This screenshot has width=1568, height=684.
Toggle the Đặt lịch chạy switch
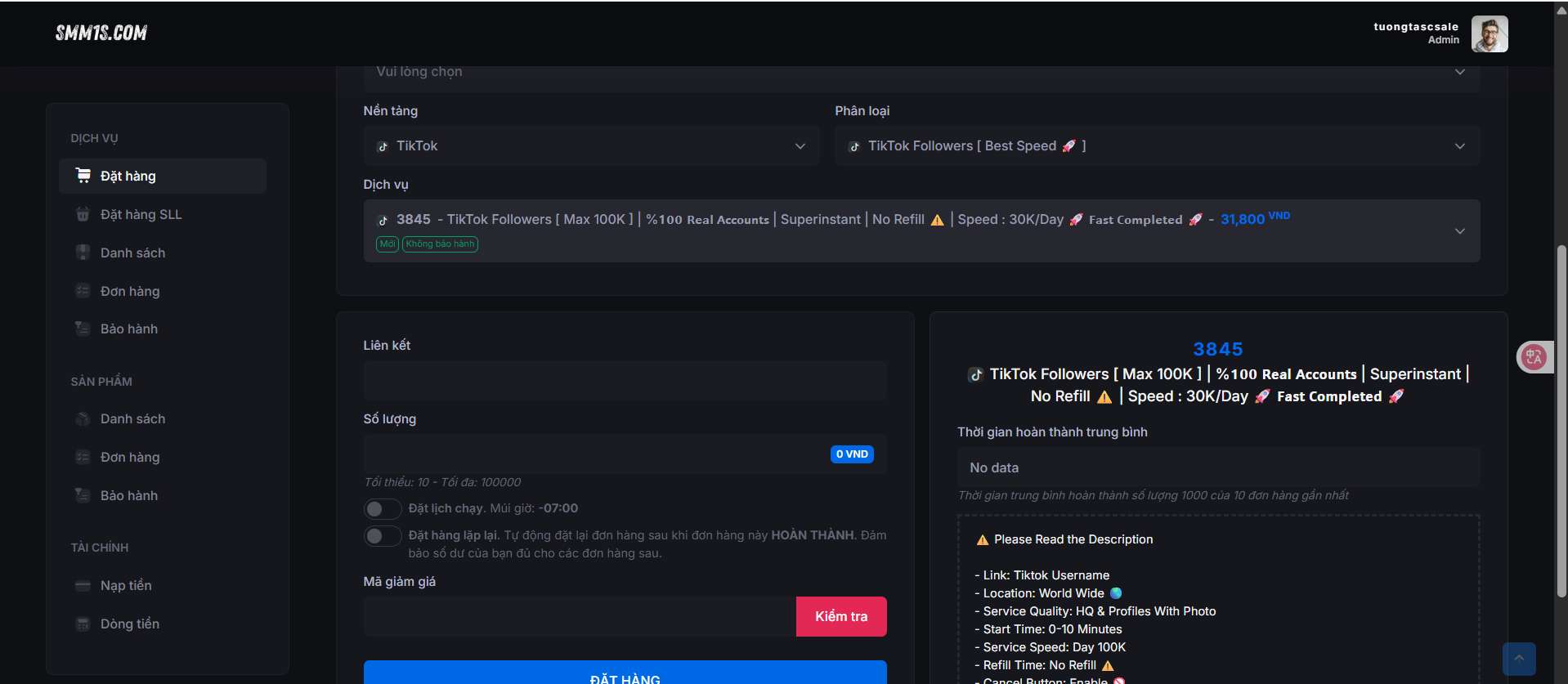pyautogui.click(x=383, y=508)
